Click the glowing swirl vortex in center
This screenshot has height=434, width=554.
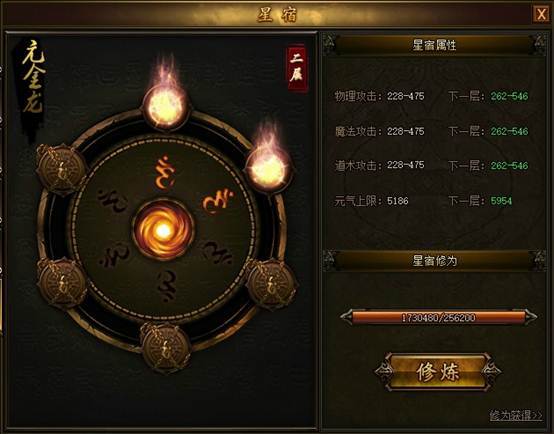click(x=164, y=230)
